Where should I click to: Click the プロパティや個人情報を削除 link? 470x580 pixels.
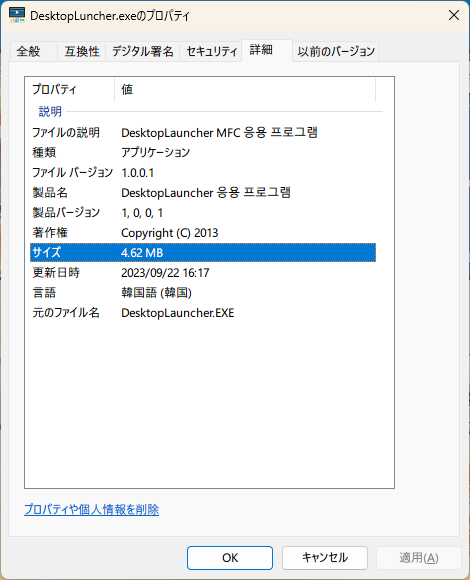tap(91, 510)
